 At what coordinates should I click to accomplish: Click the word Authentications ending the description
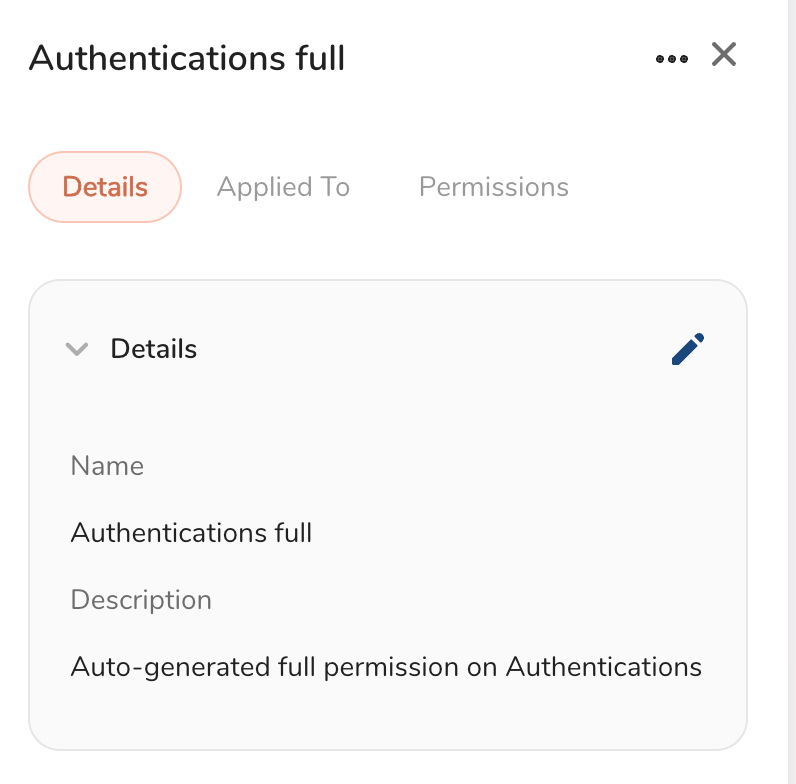pyautogui.click(x=604, y=666)
